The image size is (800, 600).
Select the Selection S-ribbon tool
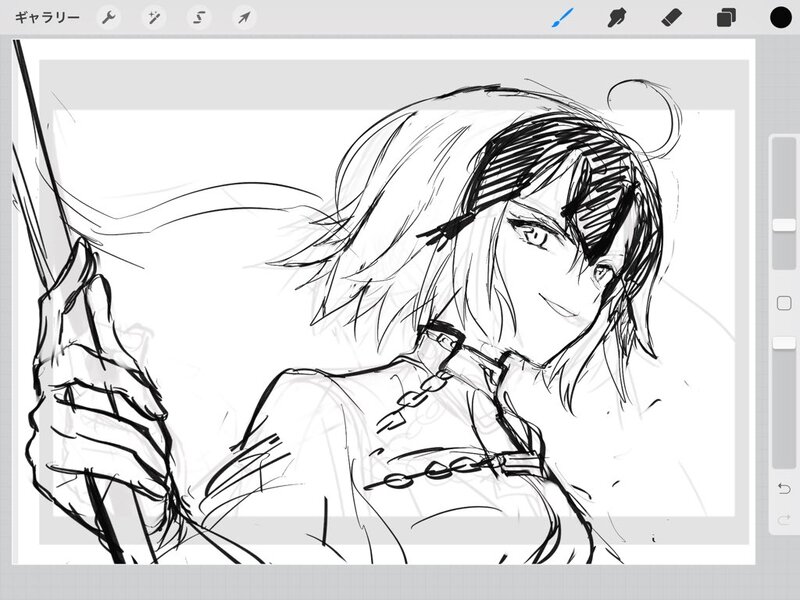coord(198,18)
